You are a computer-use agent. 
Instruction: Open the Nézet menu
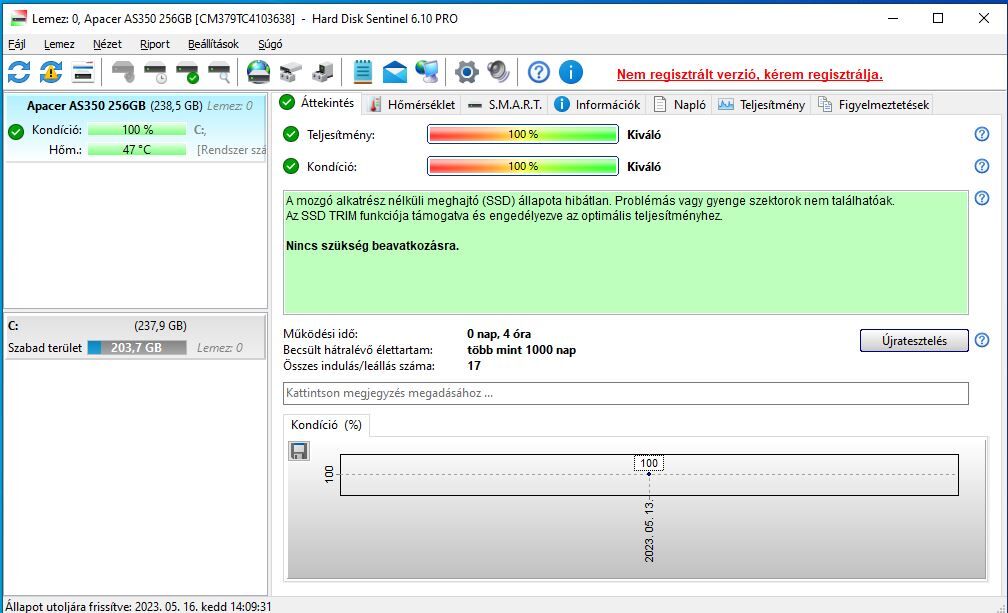(107, 44)
